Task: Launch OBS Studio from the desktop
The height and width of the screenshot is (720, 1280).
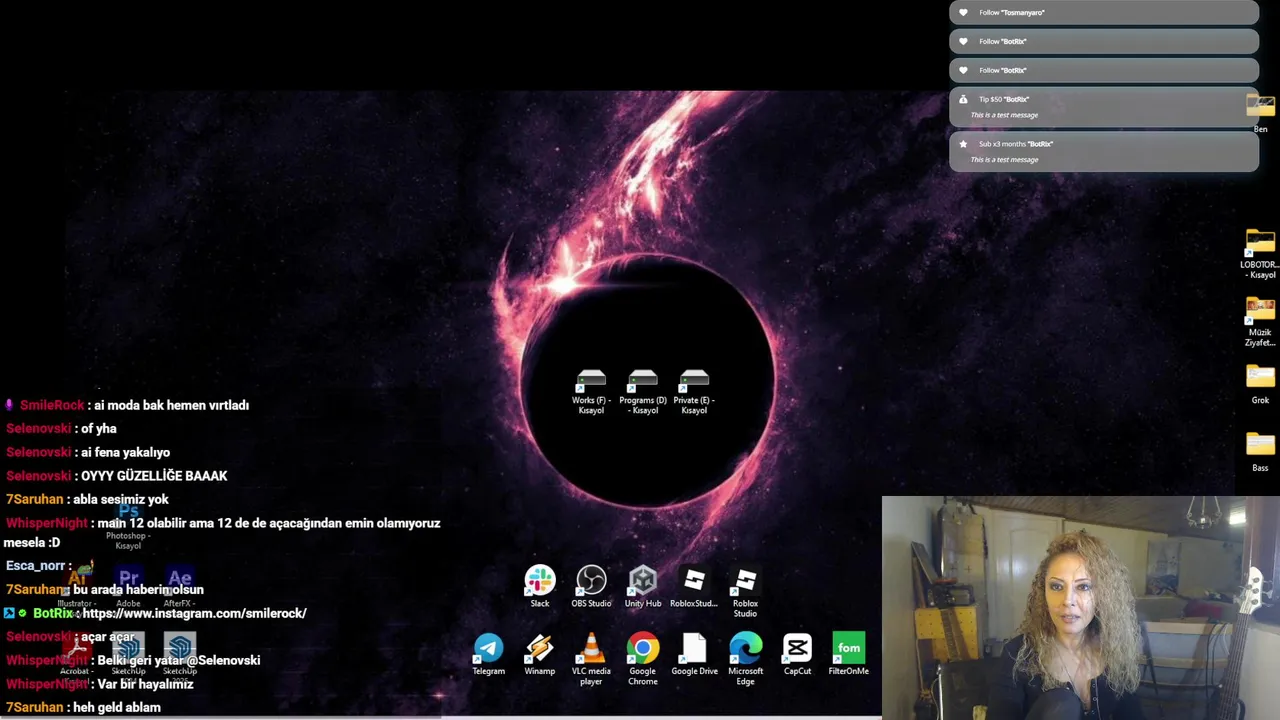Action: [591, 586]
